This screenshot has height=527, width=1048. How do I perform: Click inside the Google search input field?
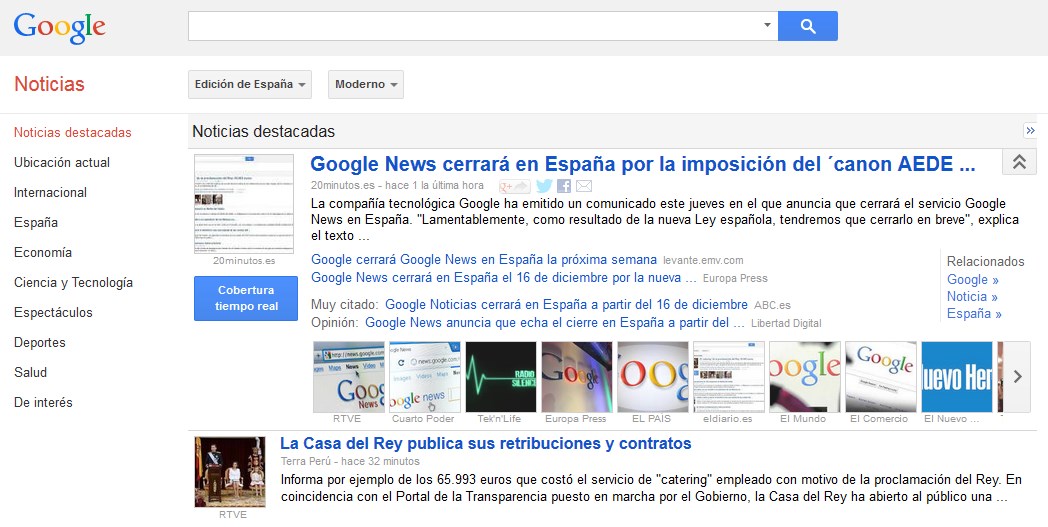point(475,26)
